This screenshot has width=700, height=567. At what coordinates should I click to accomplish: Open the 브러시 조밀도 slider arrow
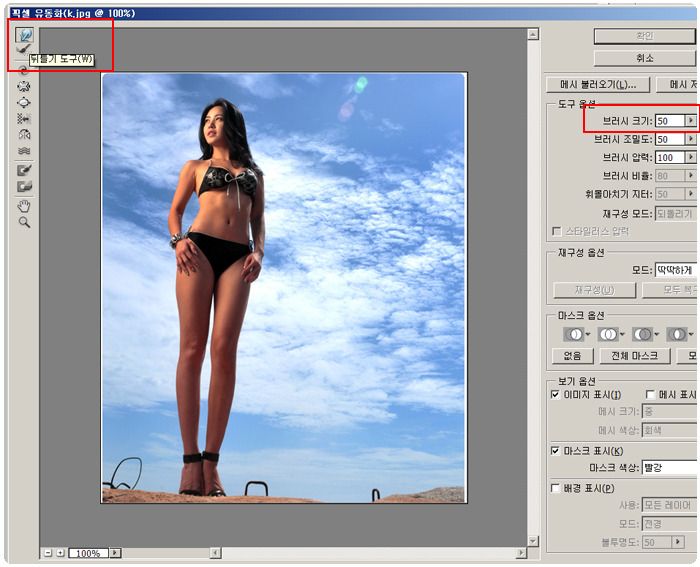691,139
